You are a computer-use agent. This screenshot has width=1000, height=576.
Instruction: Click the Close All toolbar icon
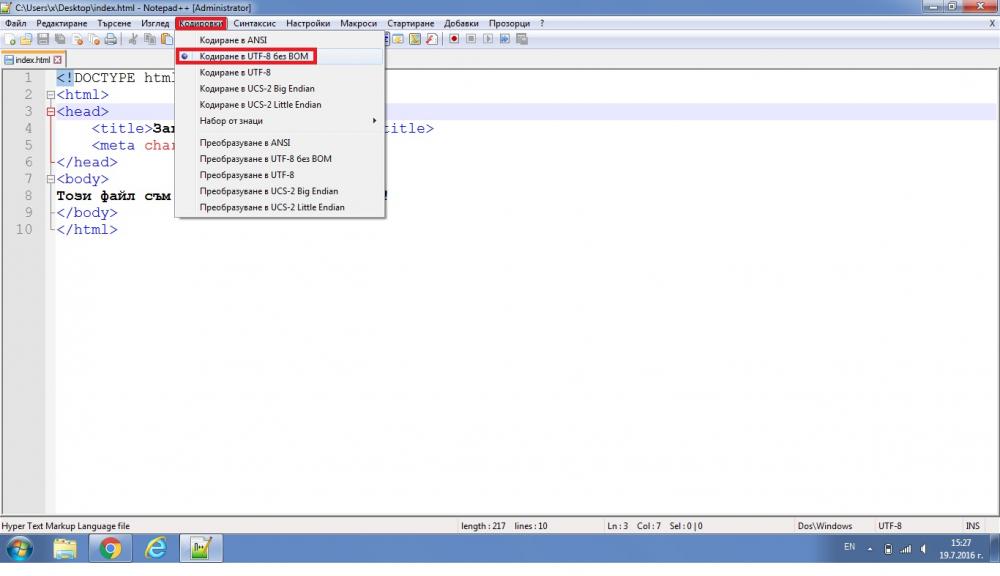click(x=94, y=39)
